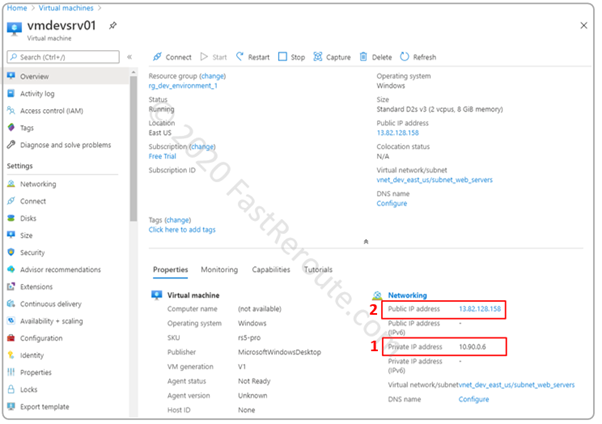Open the Networking section heading link
The height and width of the screenshot is (424, 602).
407,295
